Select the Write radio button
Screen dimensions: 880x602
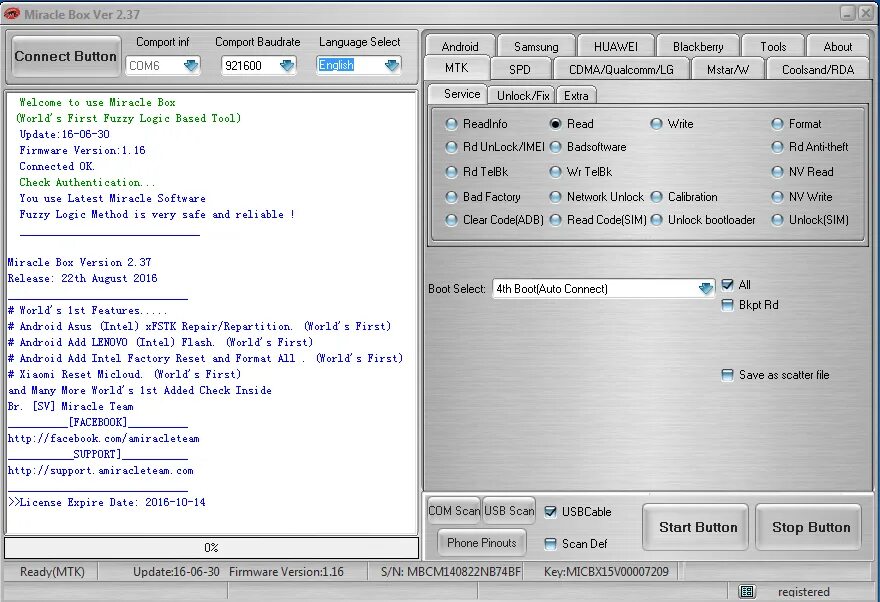point(672,123)
